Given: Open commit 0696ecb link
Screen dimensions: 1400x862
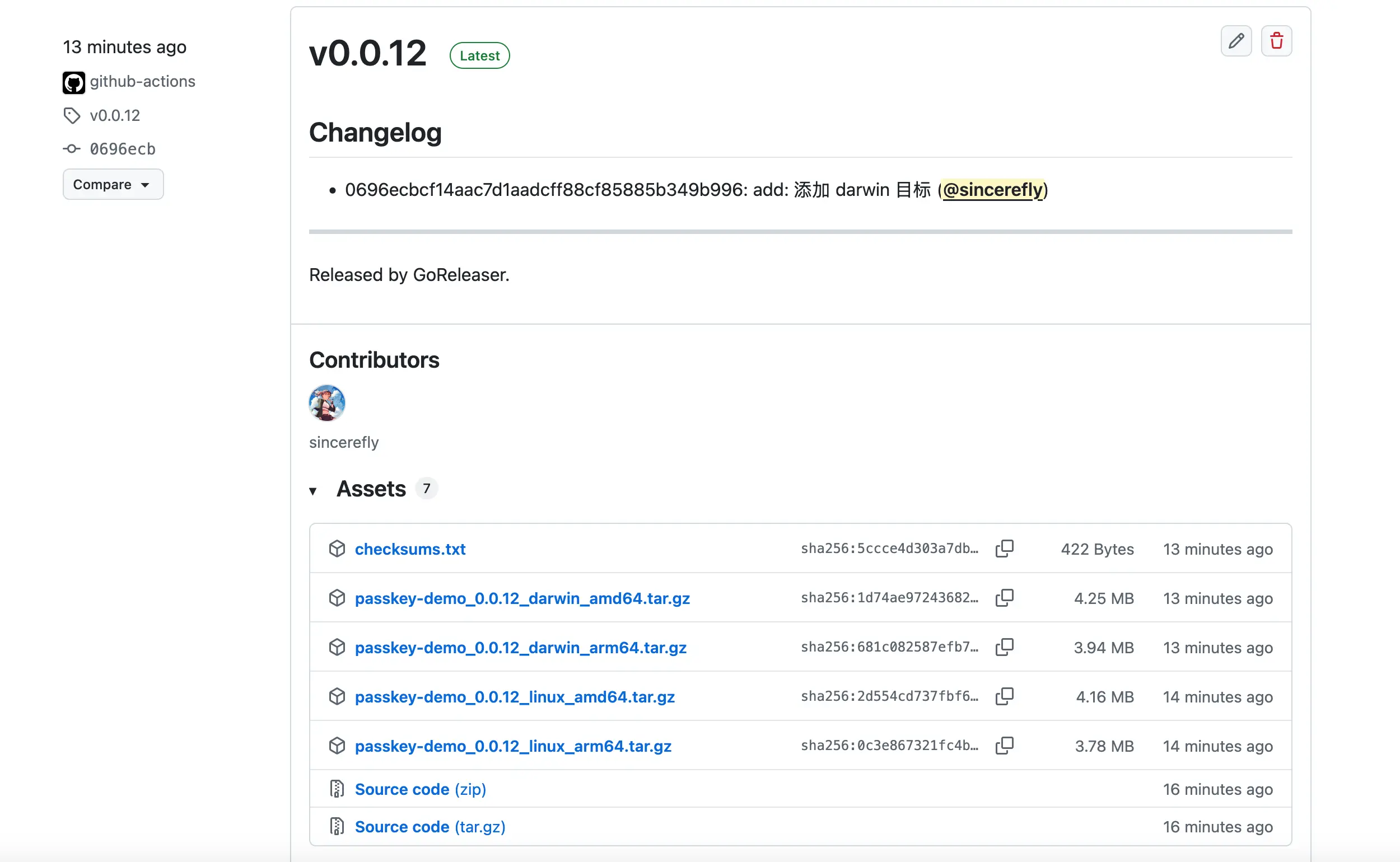Looking at the screenshot, I should [122, 149].
